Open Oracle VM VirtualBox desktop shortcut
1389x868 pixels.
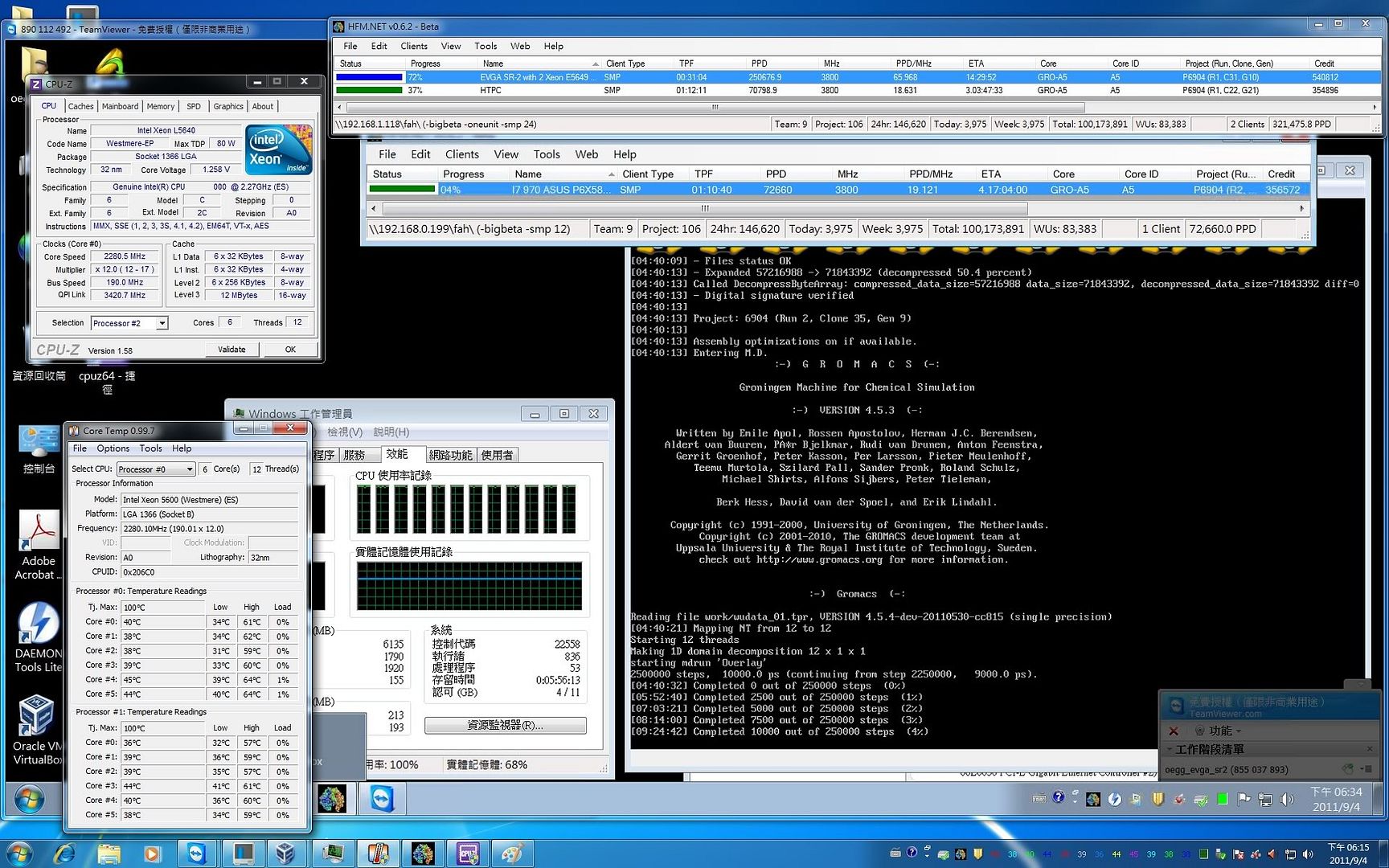pyautogui.click(x=38, y=731)
